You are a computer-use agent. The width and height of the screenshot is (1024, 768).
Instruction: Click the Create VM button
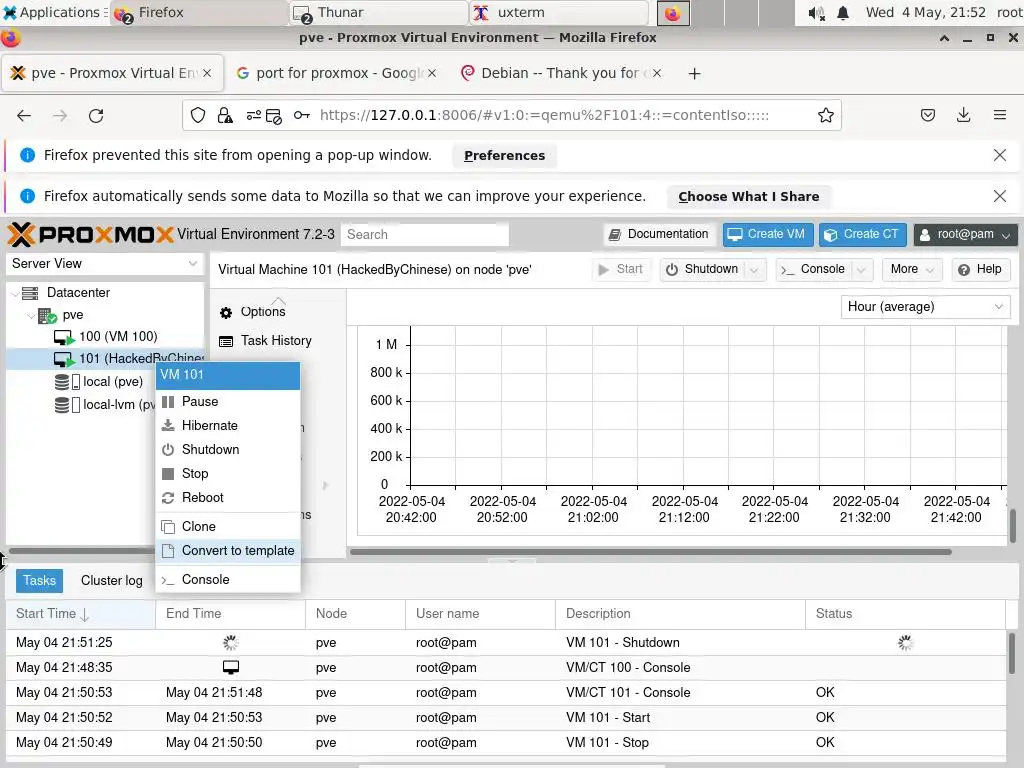768,234
